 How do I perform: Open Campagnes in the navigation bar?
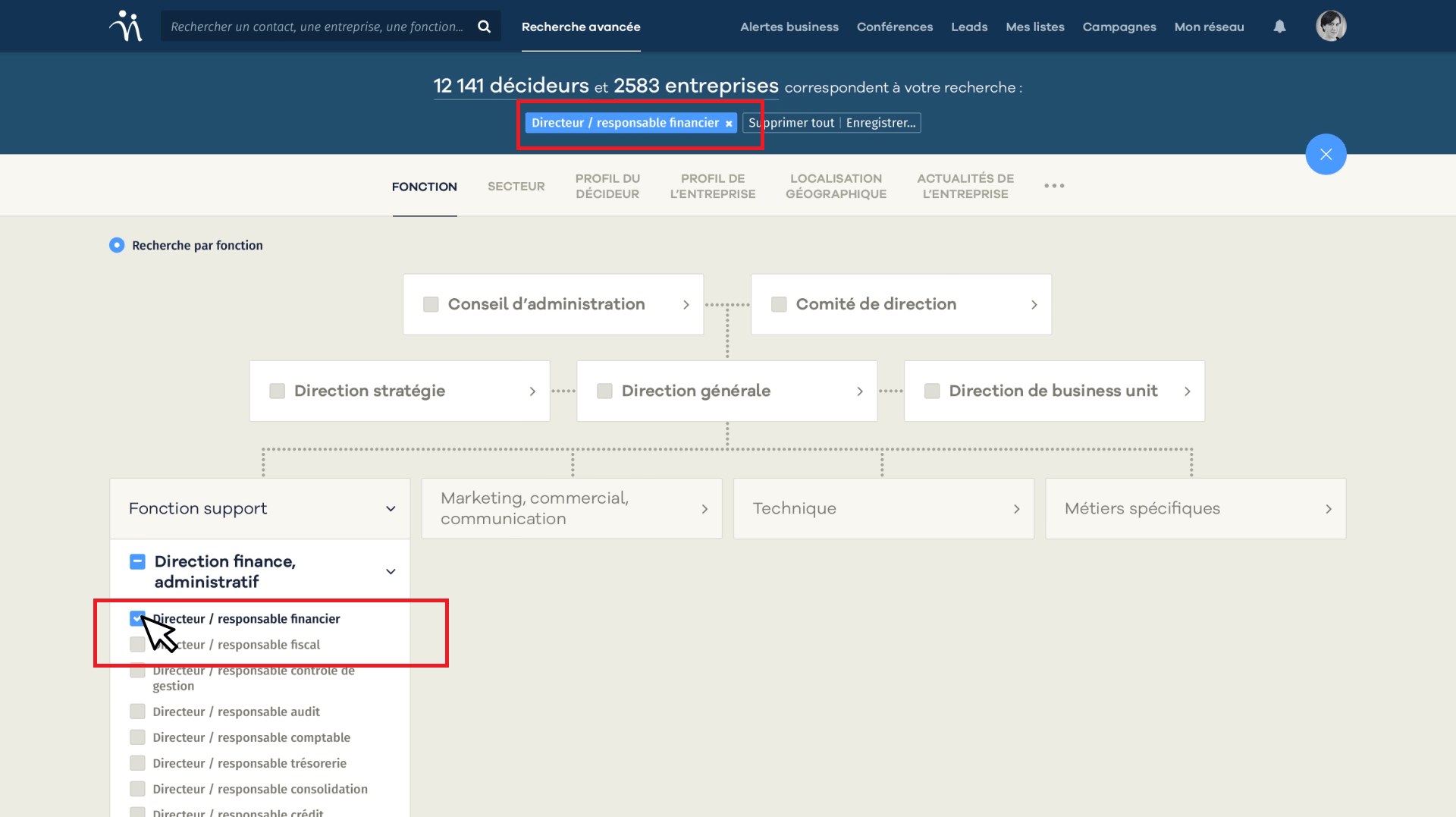[x=1119, y=27]
